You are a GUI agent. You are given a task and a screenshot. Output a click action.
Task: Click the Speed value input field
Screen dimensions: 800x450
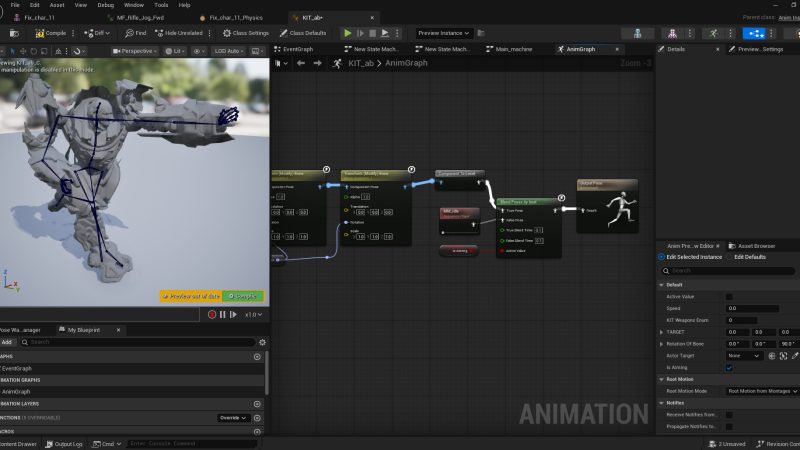point(761,308)
